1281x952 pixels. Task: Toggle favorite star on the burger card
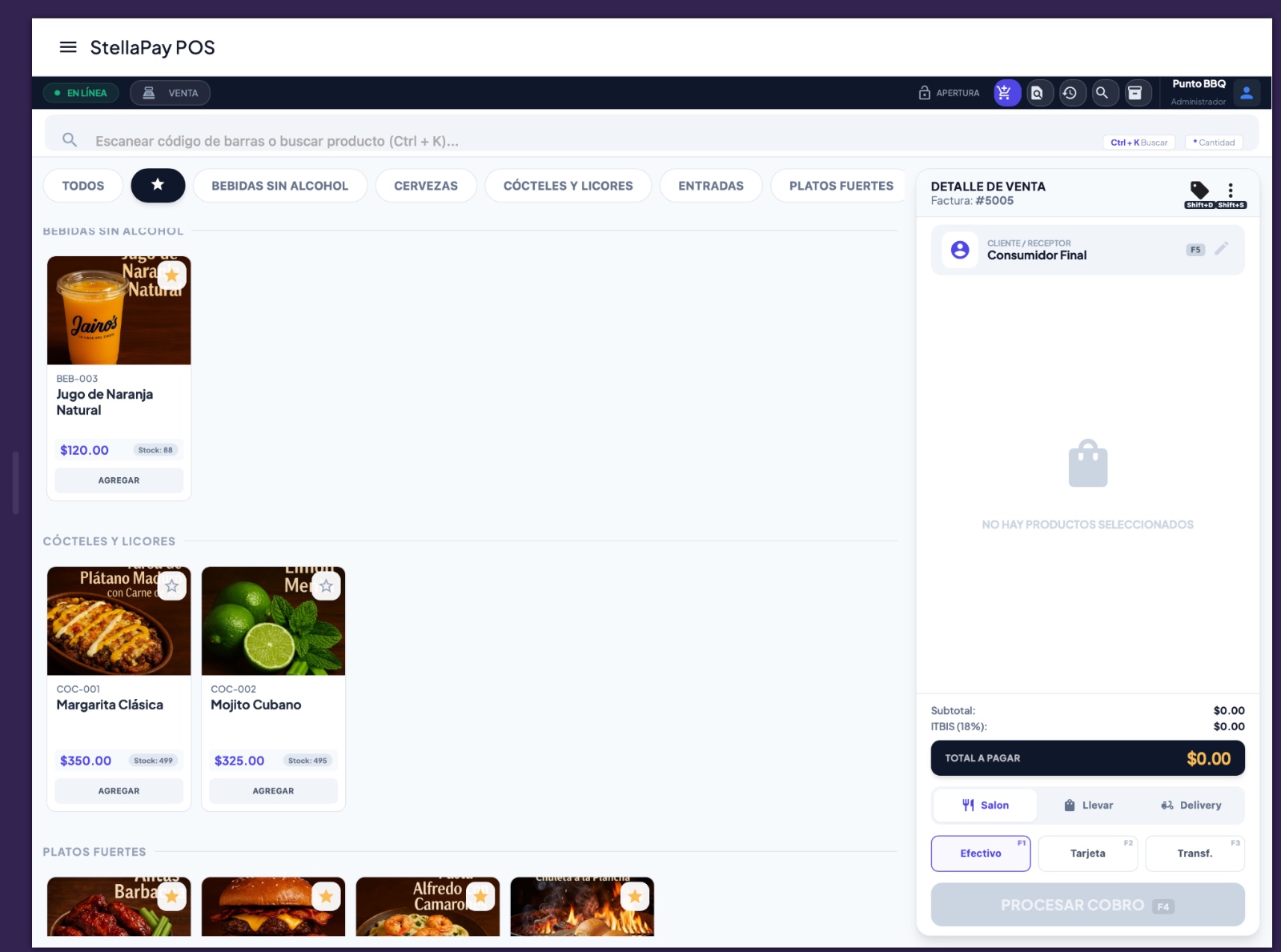point(326,897)
